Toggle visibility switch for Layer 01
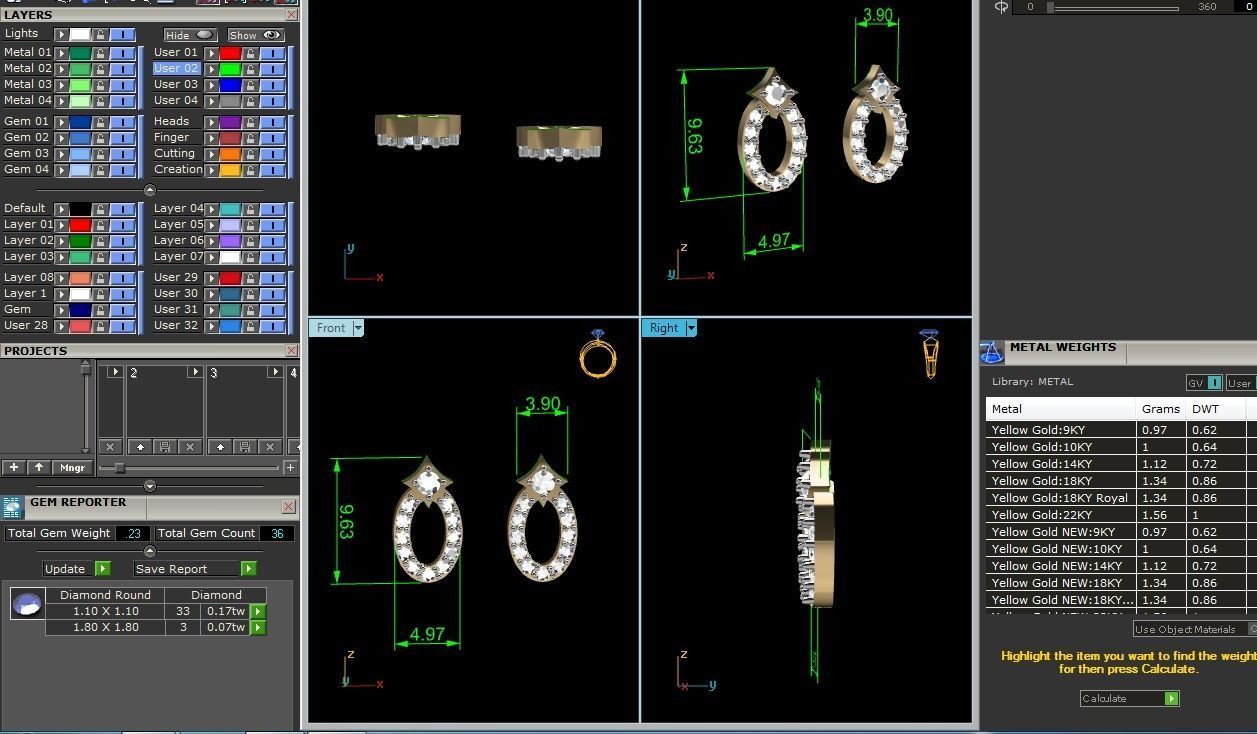The height and width of the screenshot is (734, 1257). [x=122, y=225]
